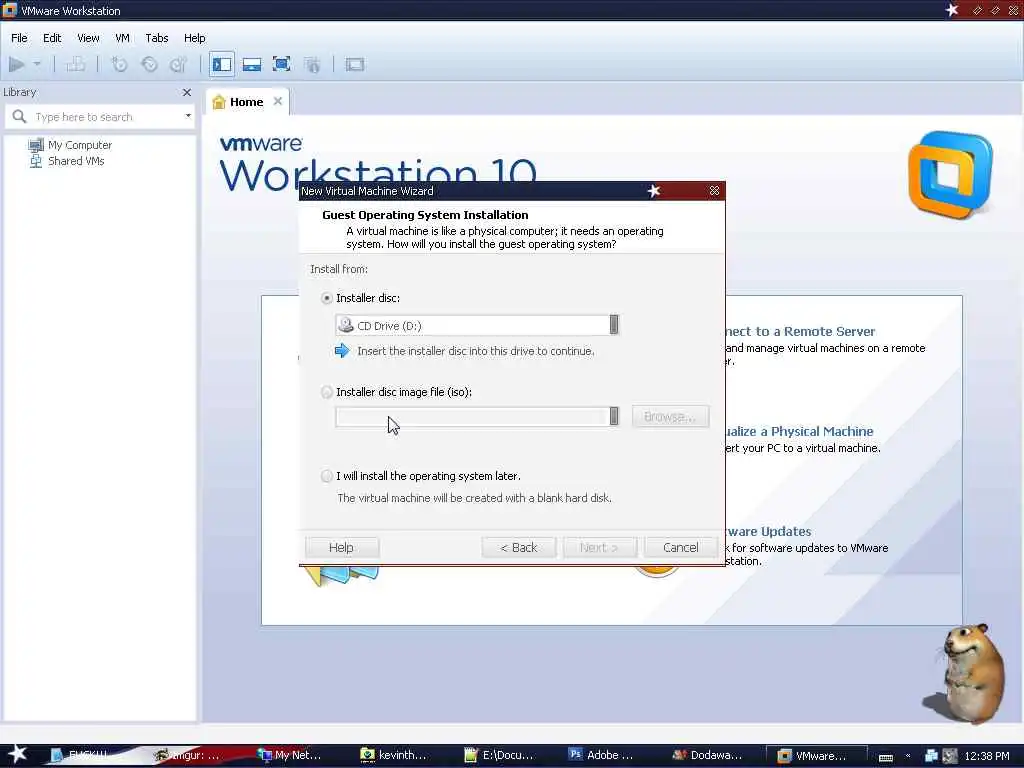Click the VMware Workstation logo icon
This screenshot has height=768, width=1024.
[x=950, y=174]
